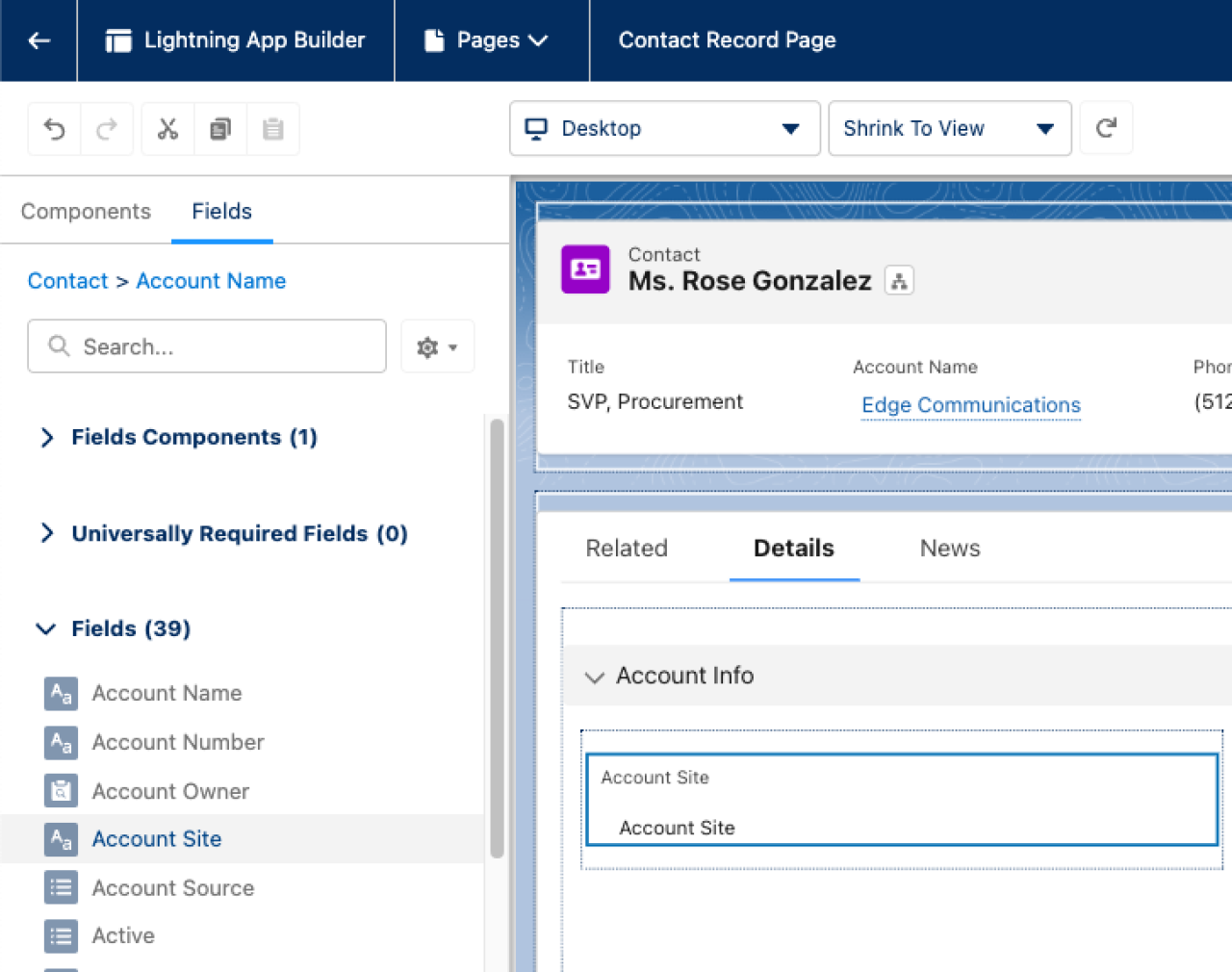Click the text icon beside Account Number

pos(61,742)
